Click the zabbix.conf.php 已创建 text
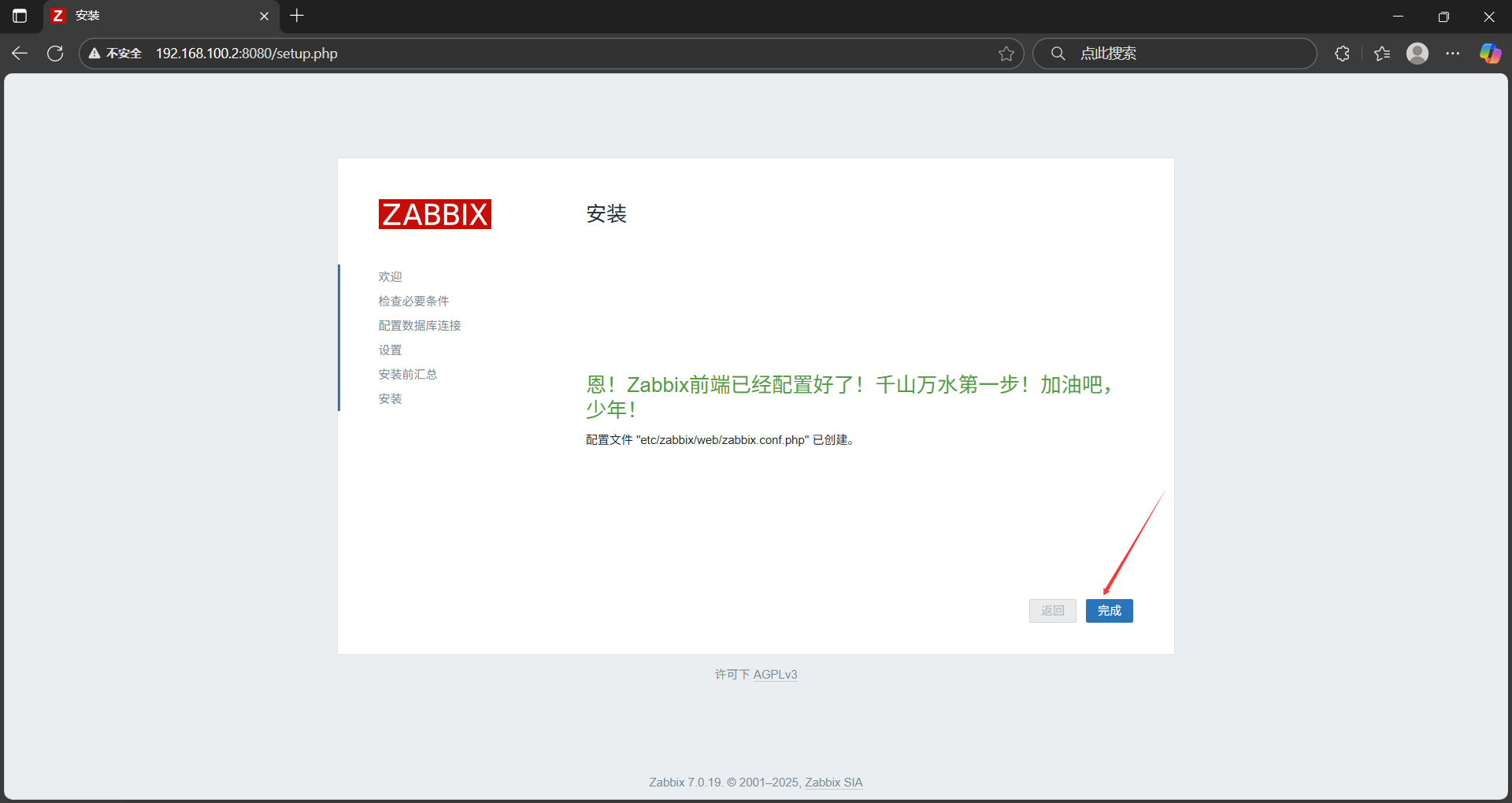This screenshot has width=1512, height=803. [721, 440]
